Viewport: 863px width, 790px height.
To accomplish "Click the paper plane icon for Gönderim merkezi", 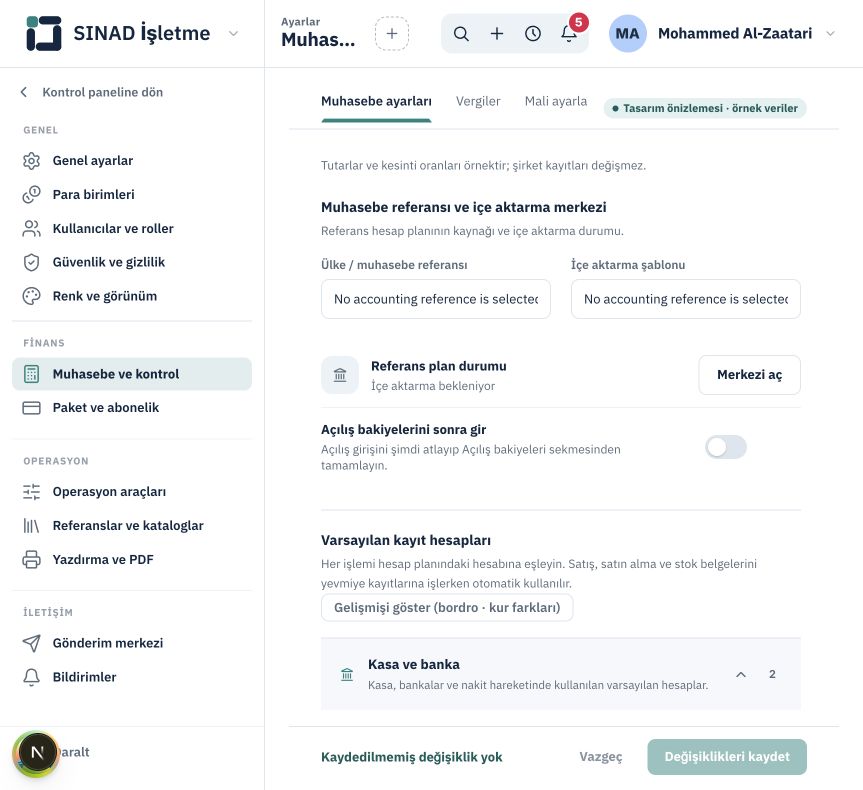I will [x=31, y=643].
